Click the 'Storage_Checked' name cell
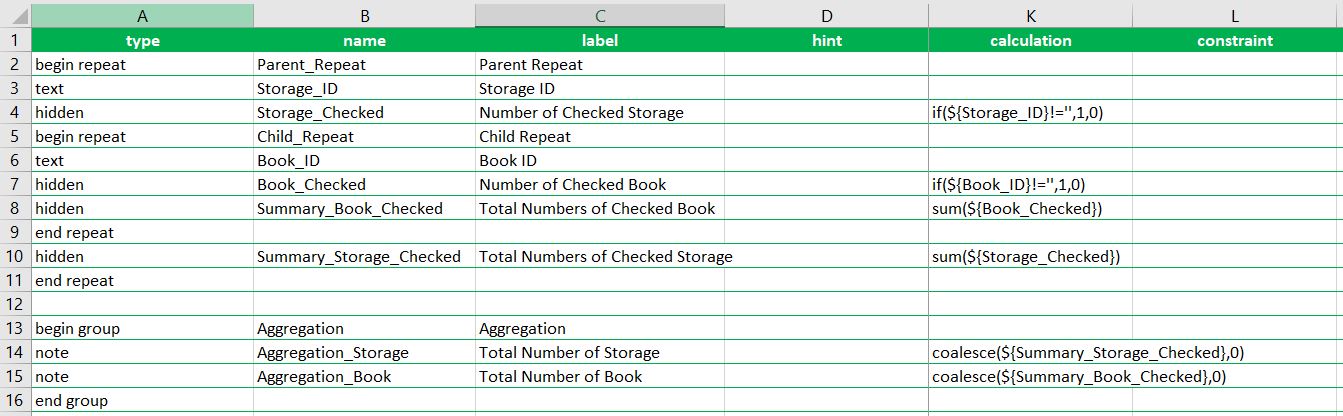The width and height of the screenshot is (1343, 416). tap(364, 112)
